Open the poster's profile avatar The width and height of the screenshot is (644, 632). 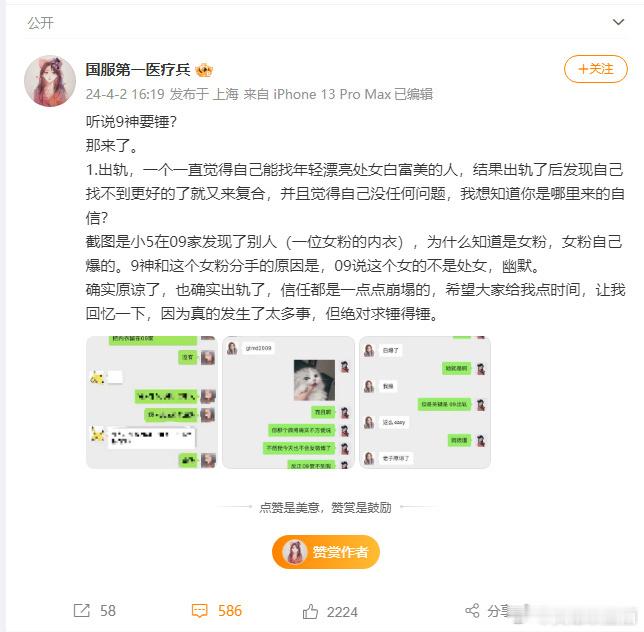pos(50,81)
